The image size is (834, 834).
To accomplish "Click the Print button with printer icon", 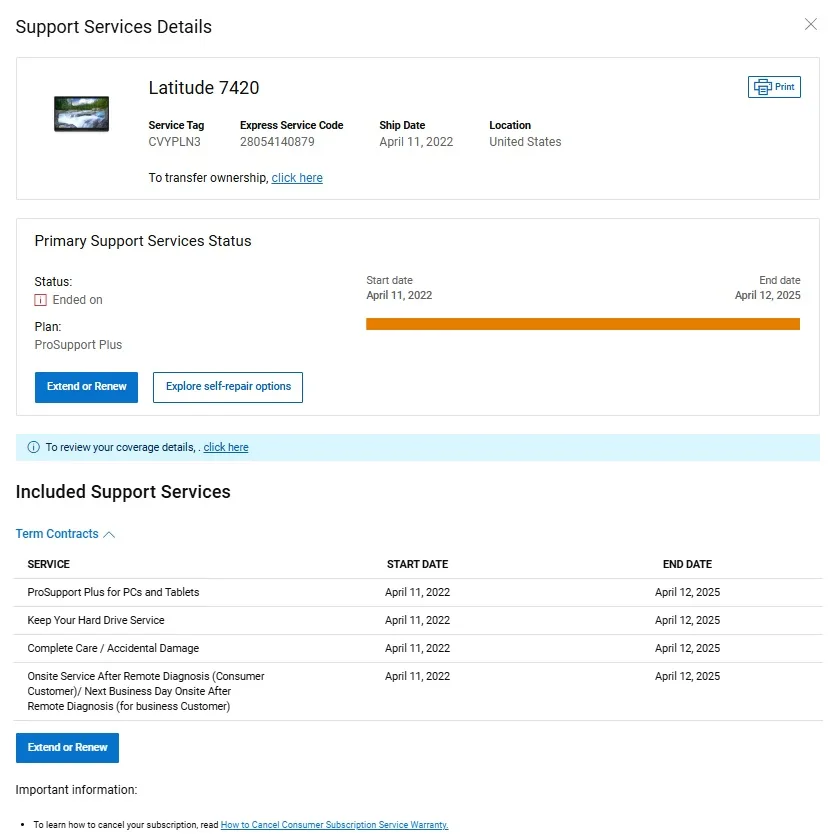I will [x=774, y=87].
